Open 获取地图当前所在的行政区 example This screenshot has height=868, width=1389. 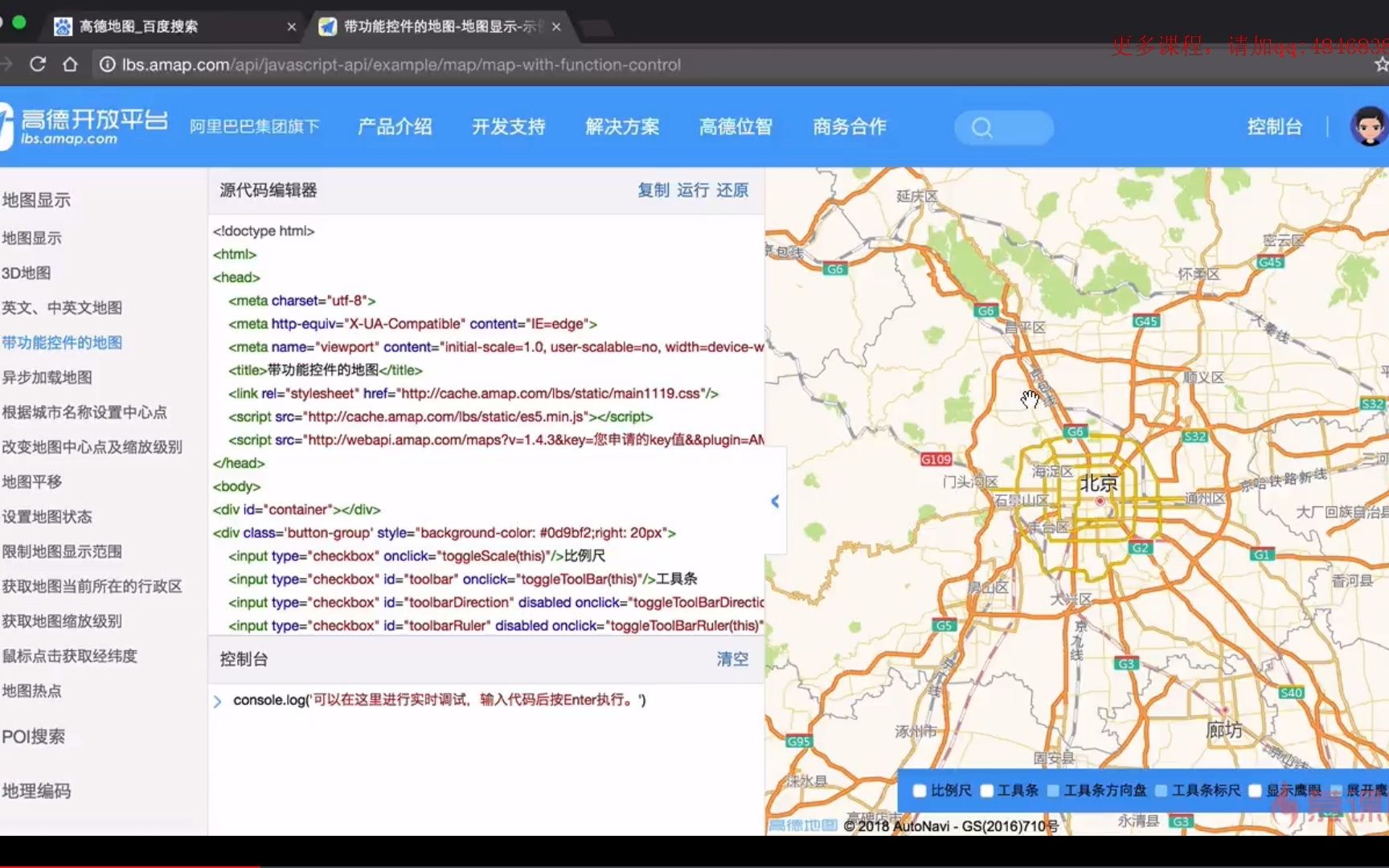click(92, 586)
